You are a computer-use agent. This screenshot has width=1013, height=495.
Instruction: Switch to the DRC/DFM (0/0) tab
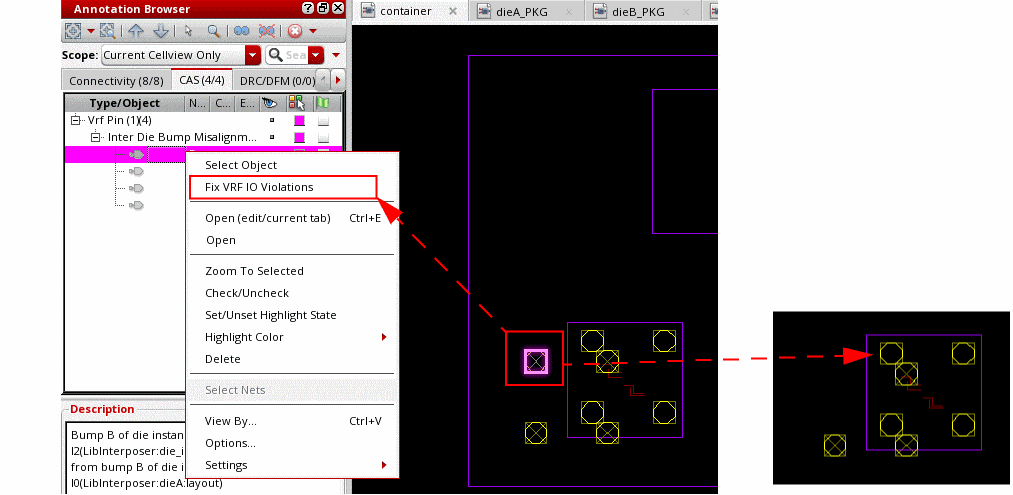tap(277, 81)
